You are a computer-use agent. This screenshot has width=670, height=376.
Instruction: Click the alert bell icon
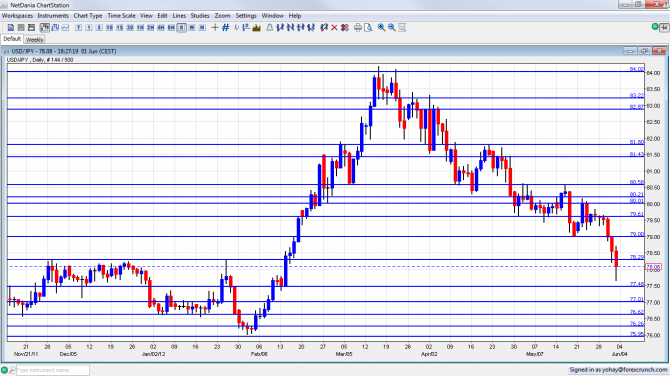[270, 27]
